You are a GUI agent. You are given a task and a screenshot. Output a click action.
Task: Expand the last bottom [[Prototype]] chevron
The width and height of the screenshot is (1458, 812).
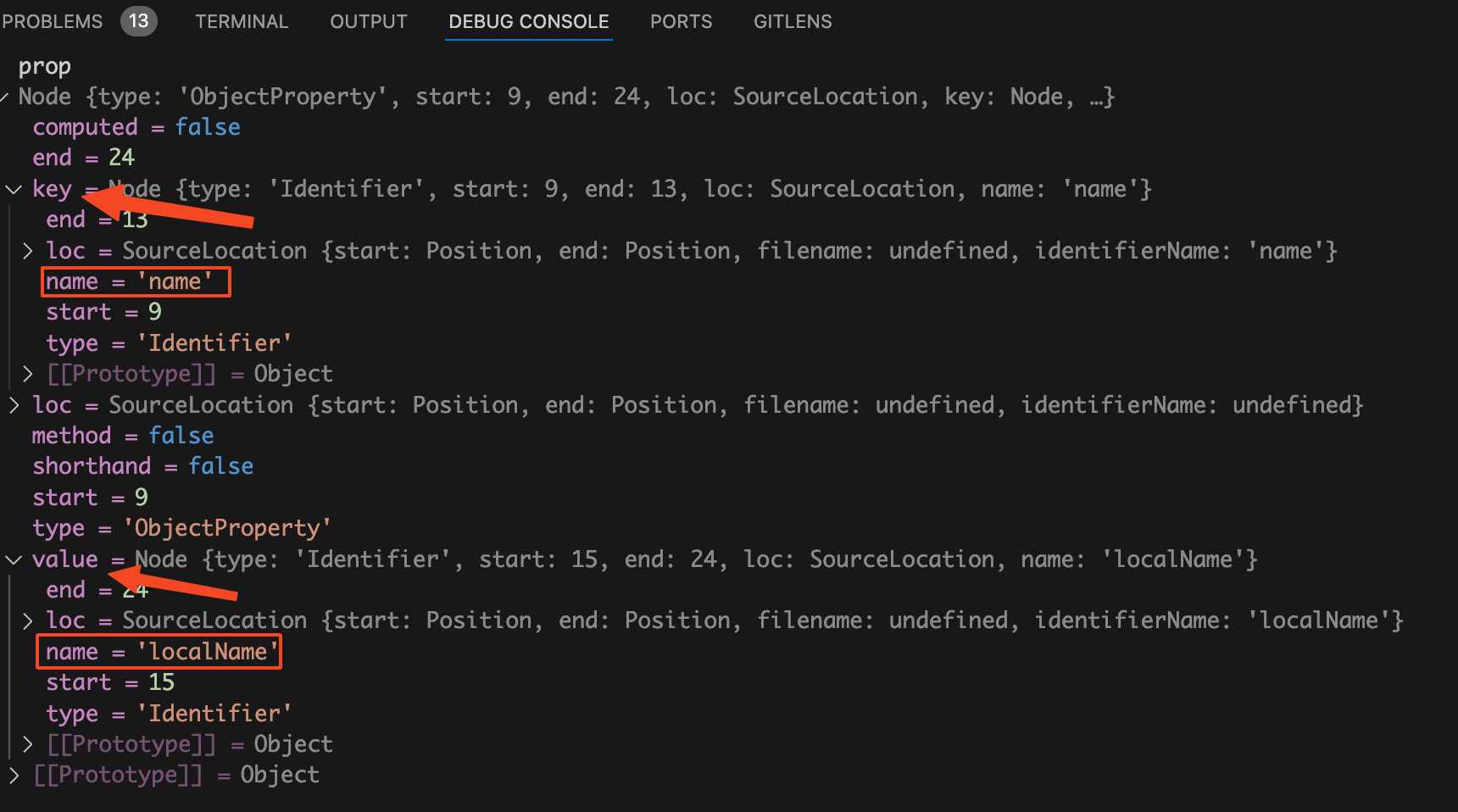[14, 775]
